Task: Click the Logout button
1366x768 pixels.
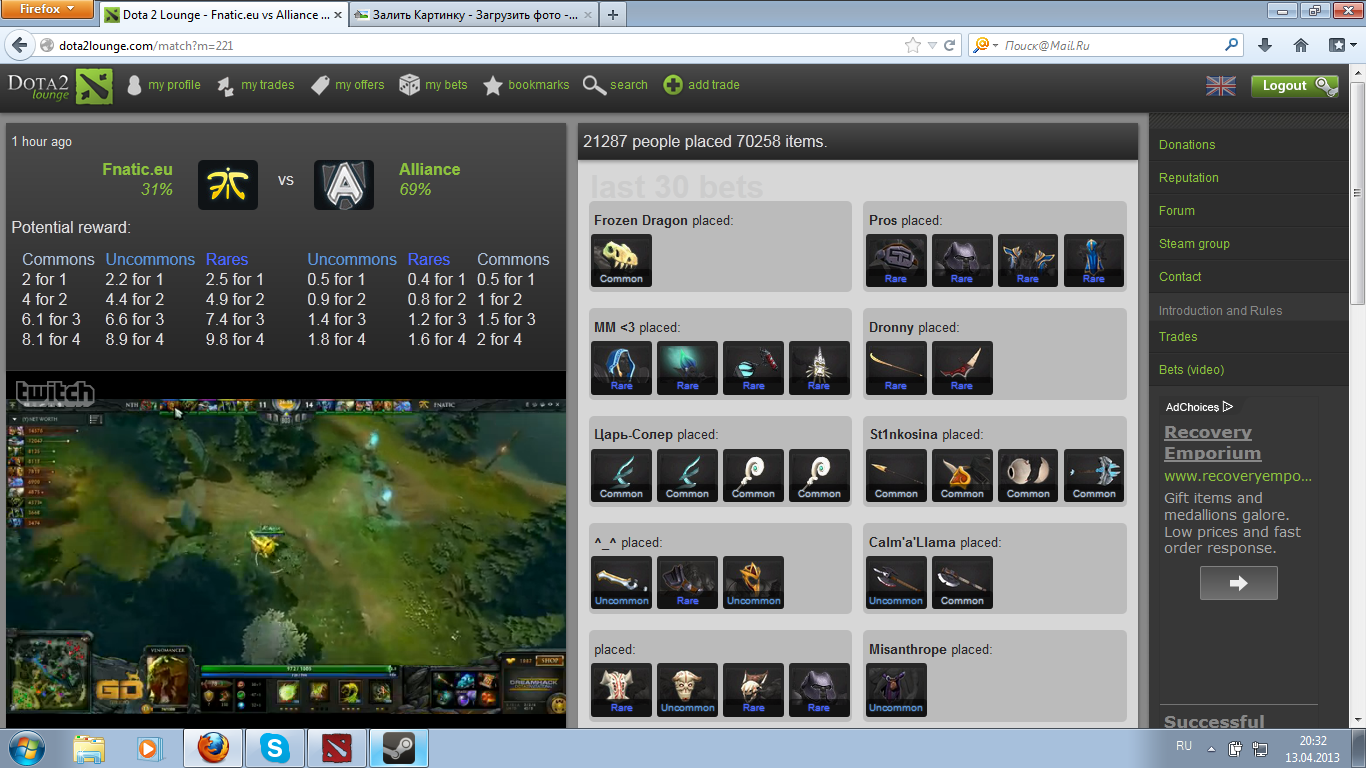Action: [x=1294, y=86]
